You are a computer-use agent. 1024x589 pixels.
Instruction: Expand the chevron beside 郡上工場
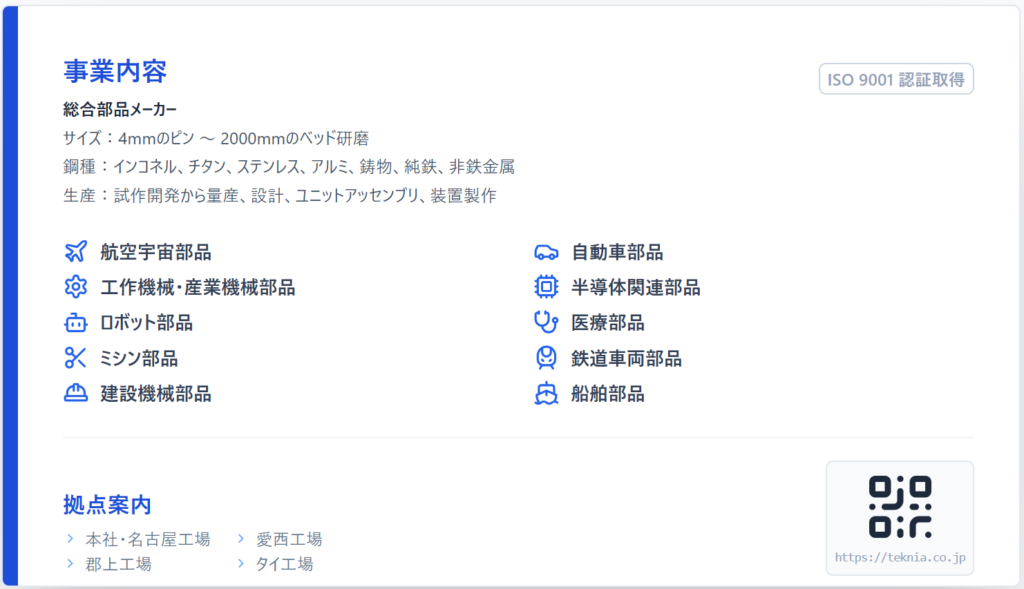pyautogui.click(x=70, y=564)
